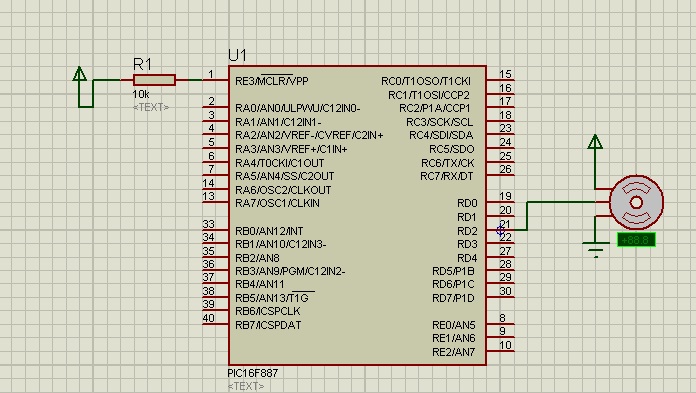The image size is (696, 393).
Task: Click pin RC3/SCK/SCL label
Action: (x=439, y=122)
